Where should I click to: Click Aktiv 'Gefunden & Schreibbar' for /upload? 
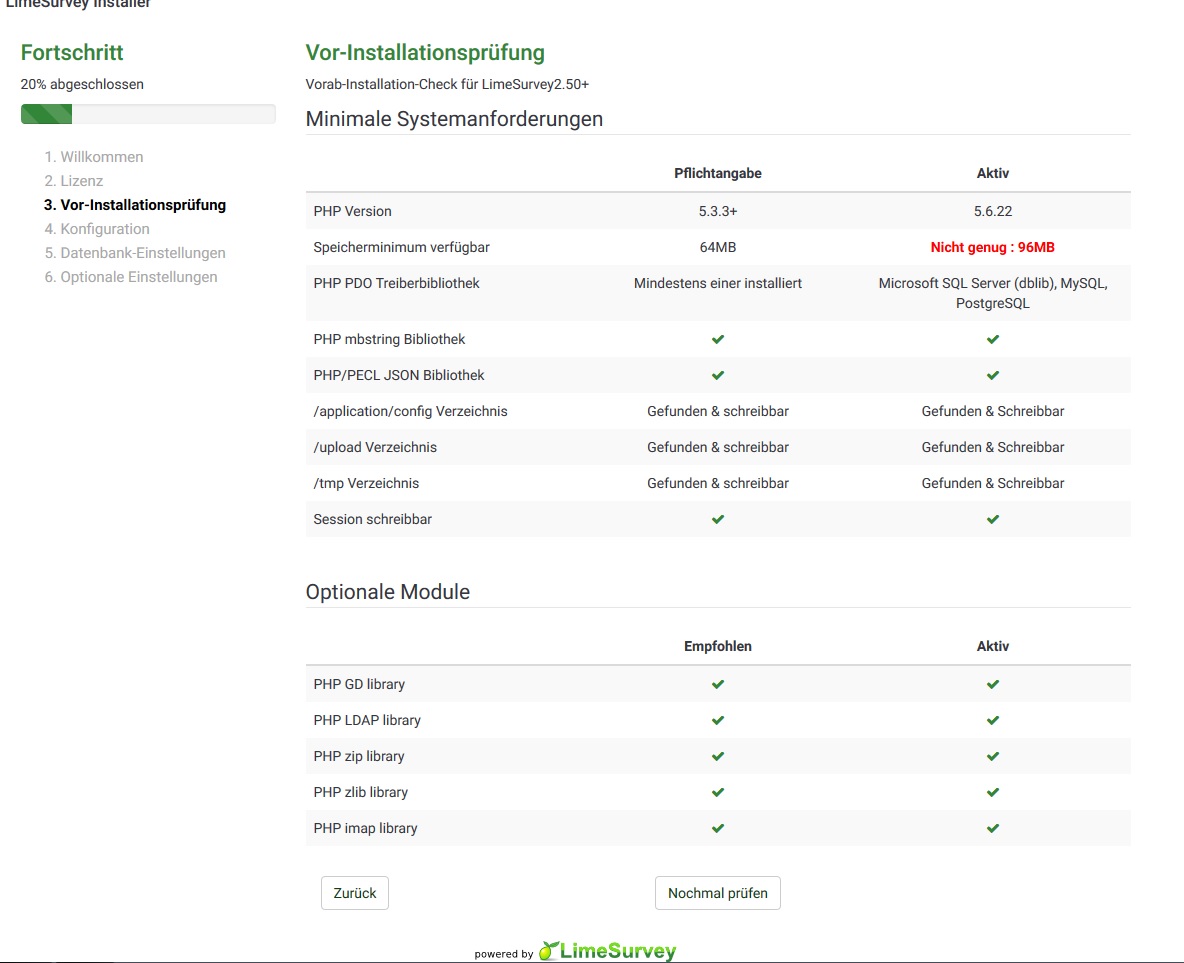click(992, 447)
